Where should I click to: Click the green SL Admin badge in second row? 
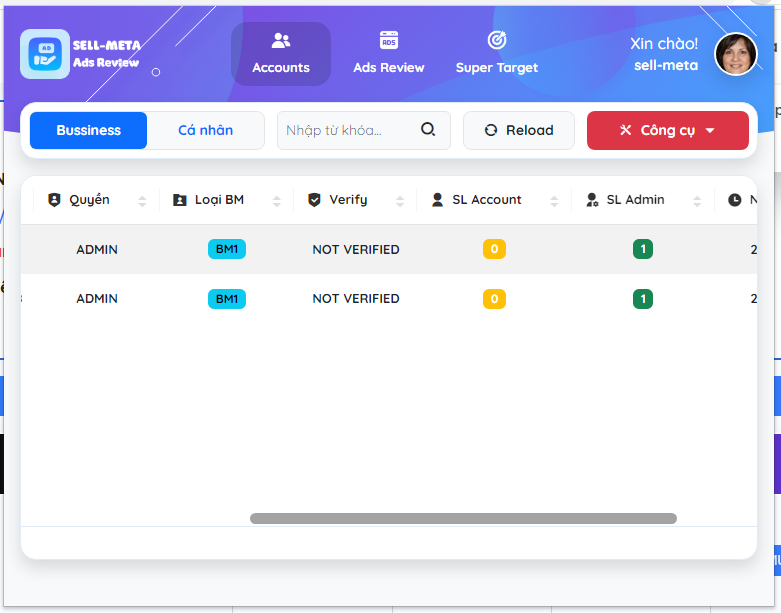(x=643, y=298)
